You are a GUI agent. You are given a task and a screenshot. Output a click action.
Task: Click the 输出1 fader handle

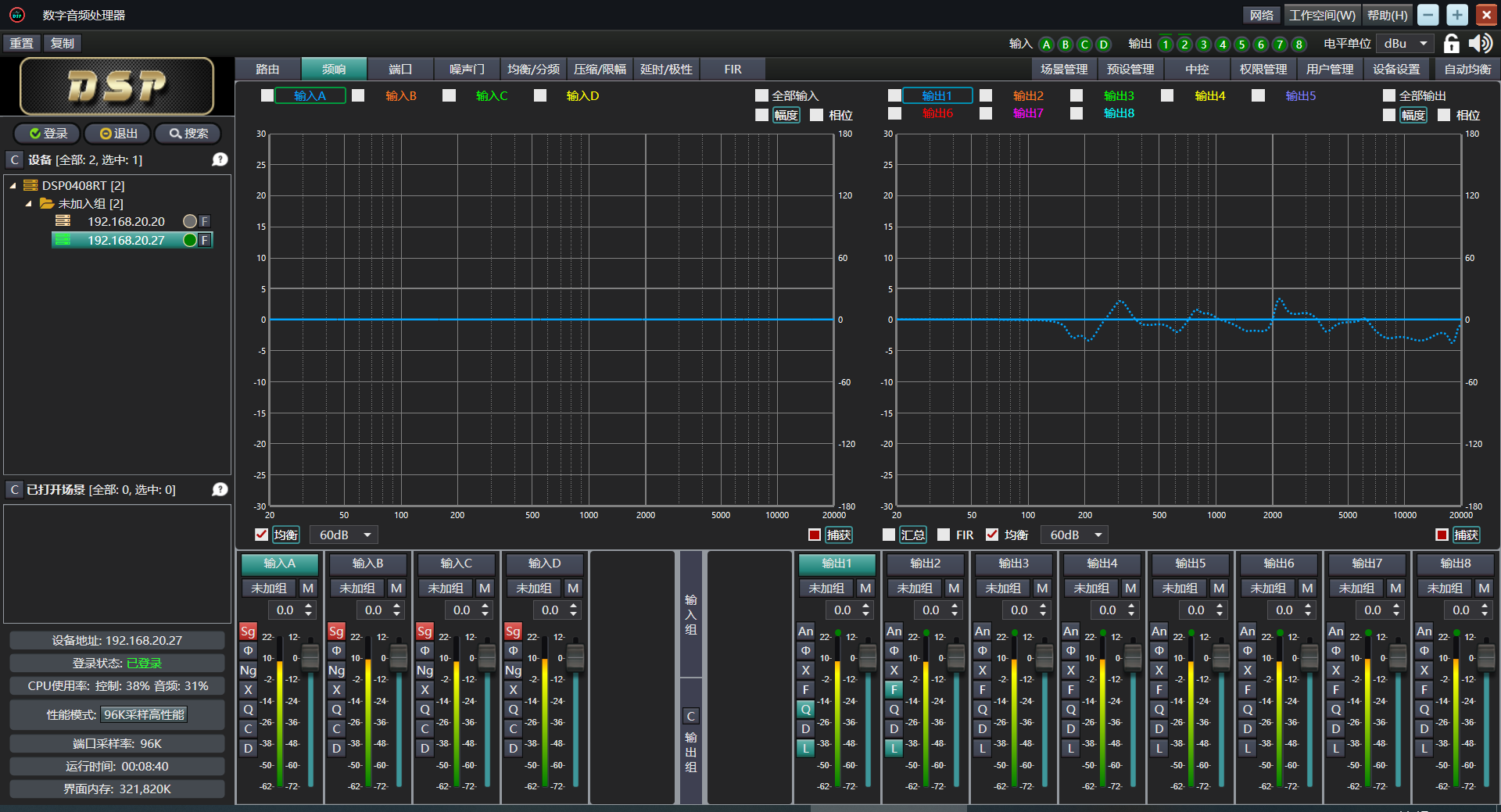coord(868,658)
